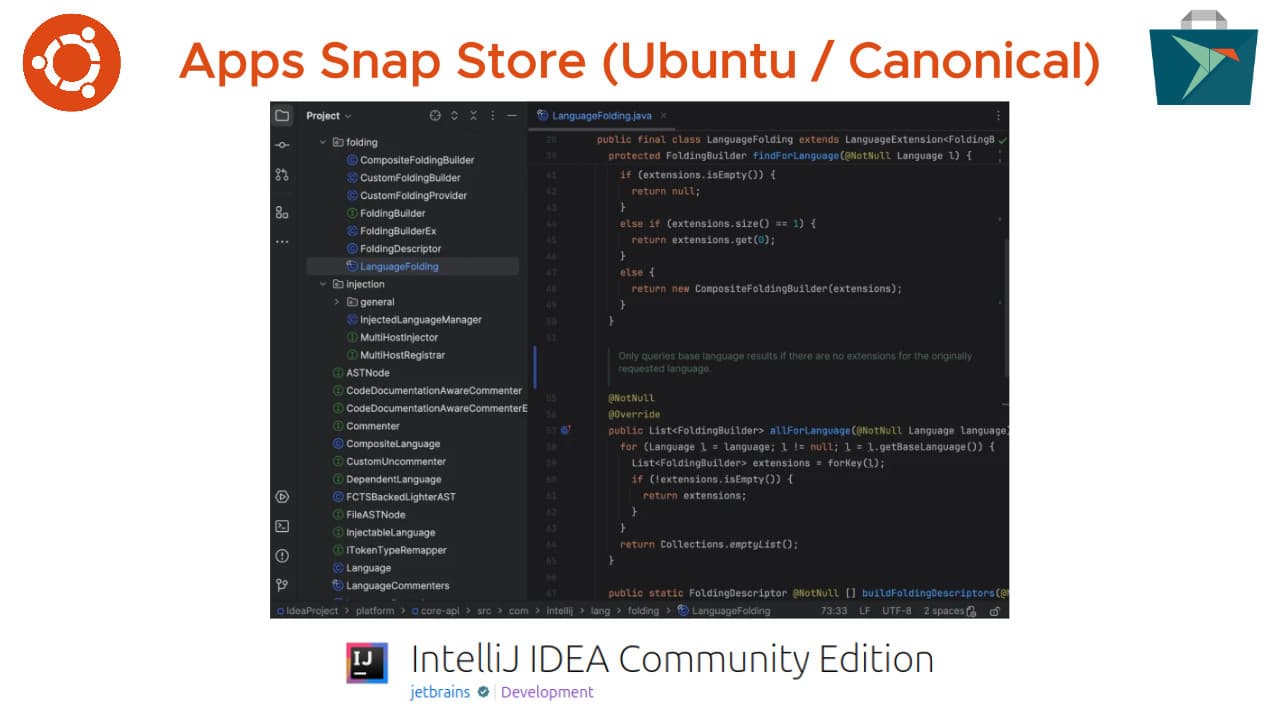The width and height of the screenshot is (1280, 720).
Task: Click intellij in the breadcrumb bar
Action: pos(559,611)
